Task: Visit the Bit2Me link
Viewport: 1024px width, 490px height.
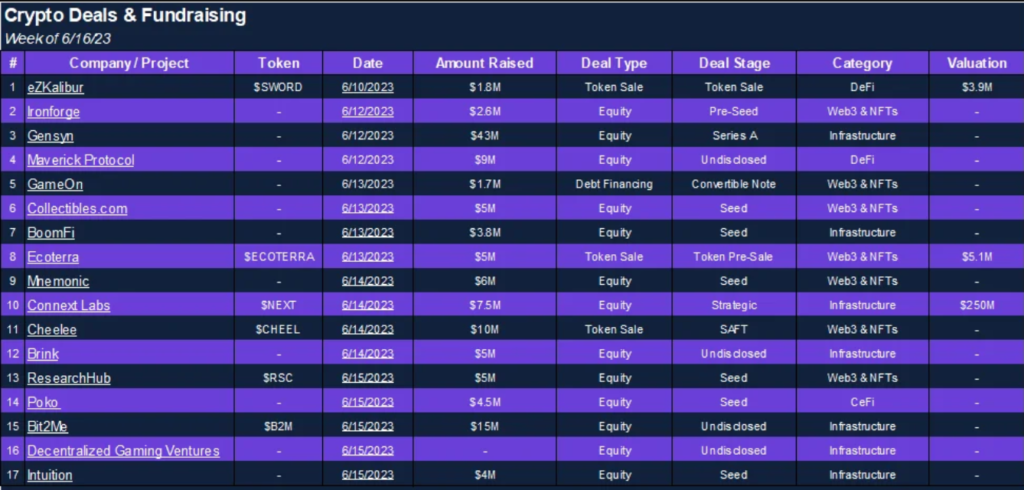Action: coord(48,426)
